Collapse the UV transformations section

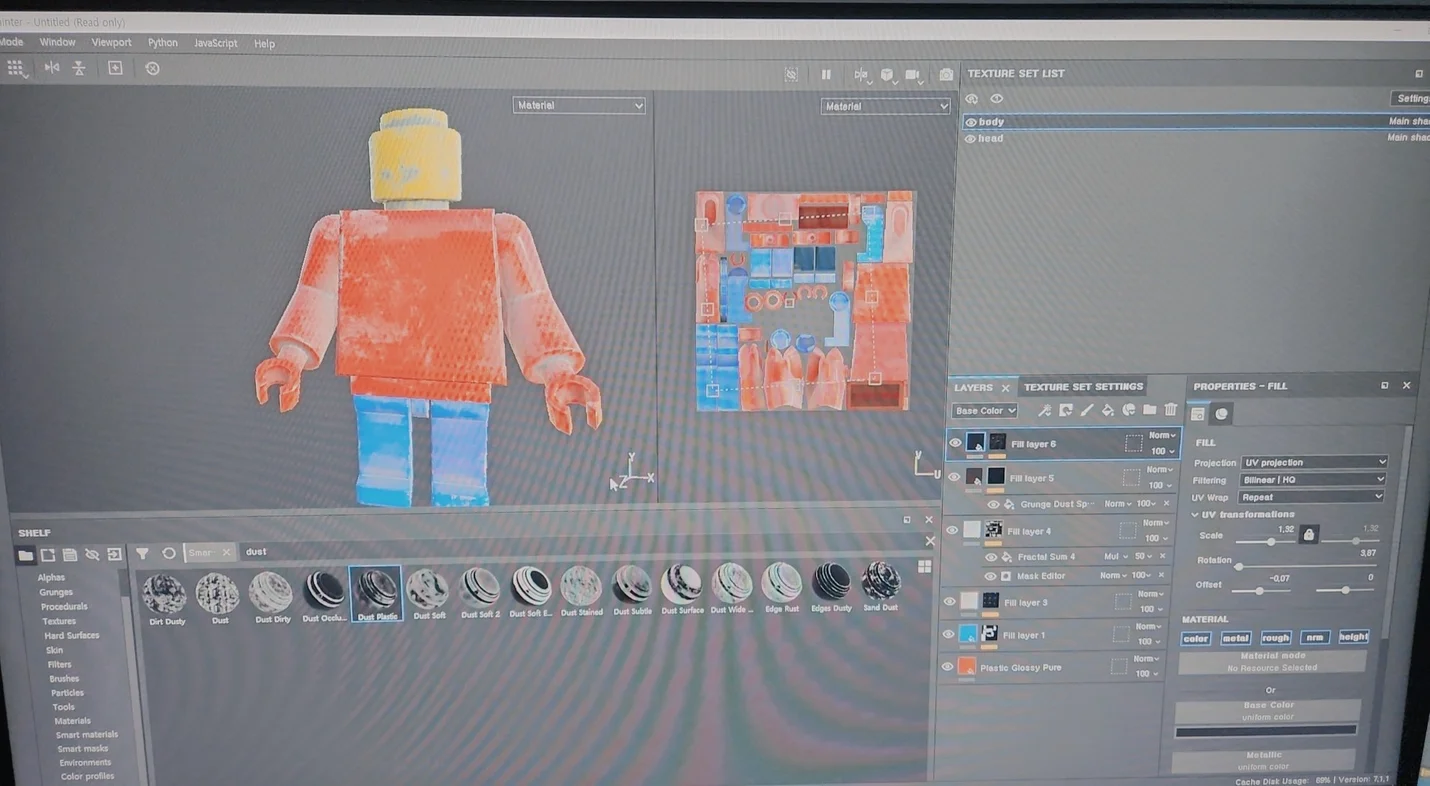tap(1195, 514)
